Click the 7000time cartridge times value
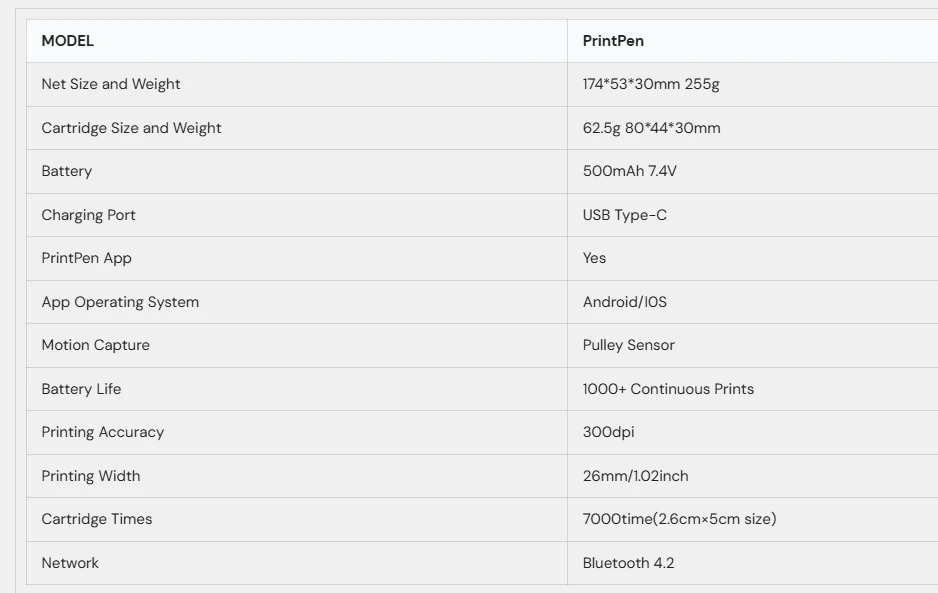This screenshot has width=938, height=593. pos(680,519)
